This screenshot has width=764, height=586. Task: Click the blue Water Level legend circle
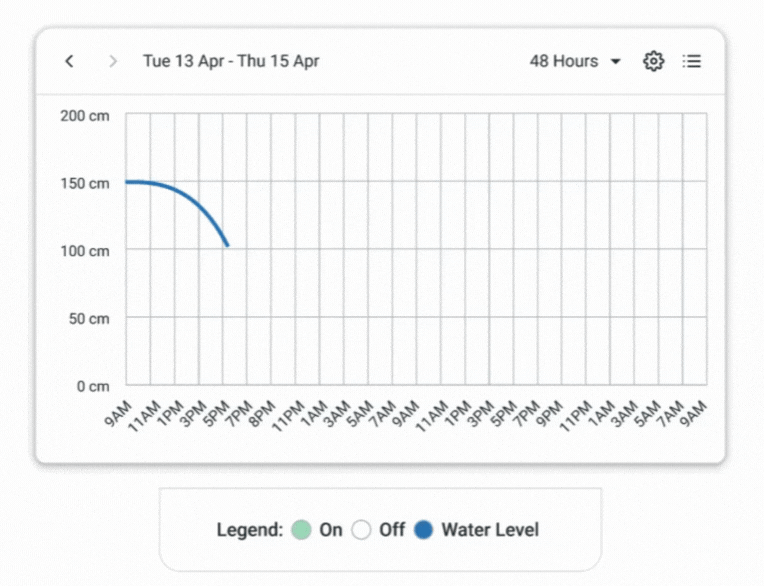pos(424,530)
